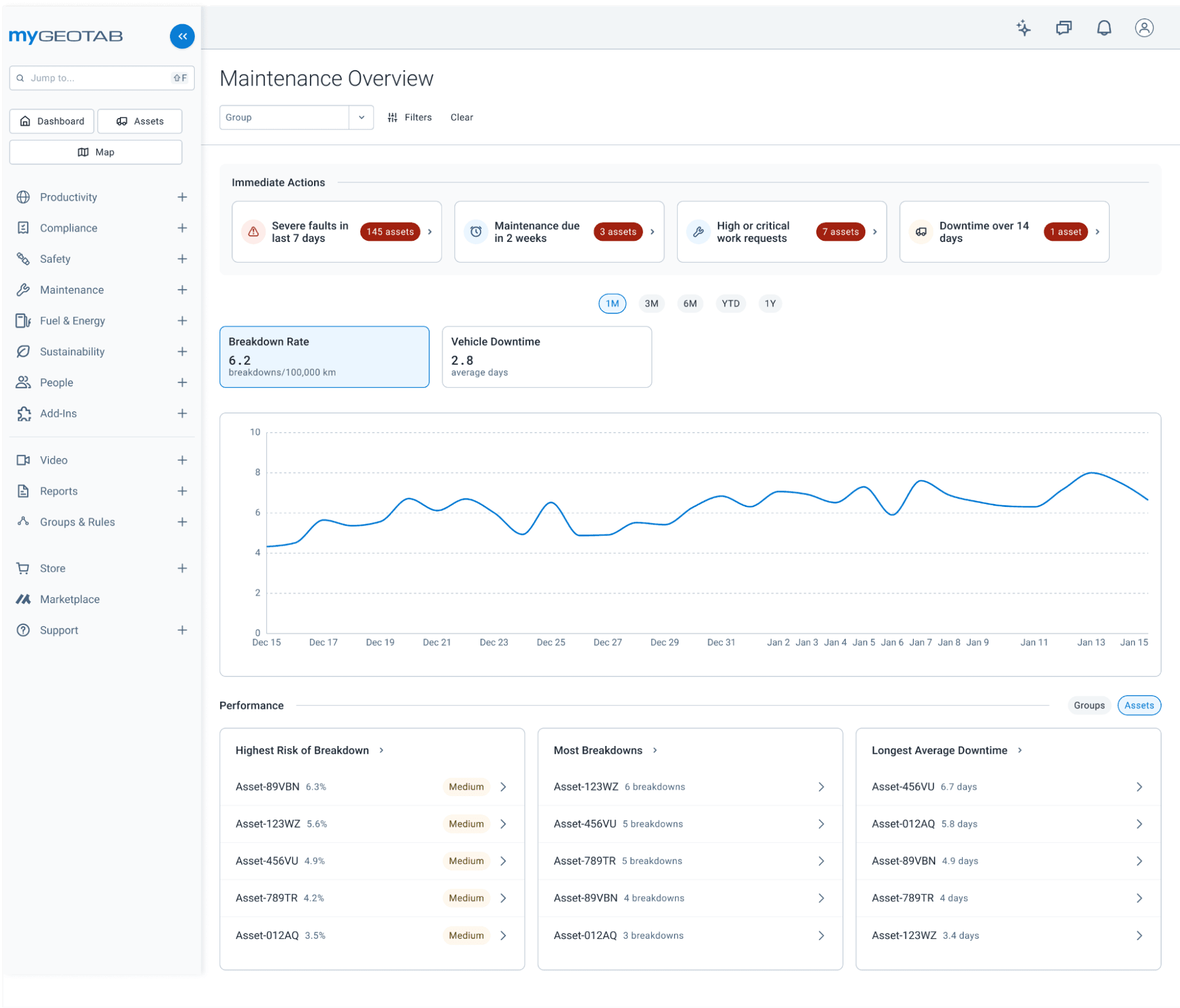
Task: Expand Asset-123WZ breakdown details
Action: tap(821, 787)
